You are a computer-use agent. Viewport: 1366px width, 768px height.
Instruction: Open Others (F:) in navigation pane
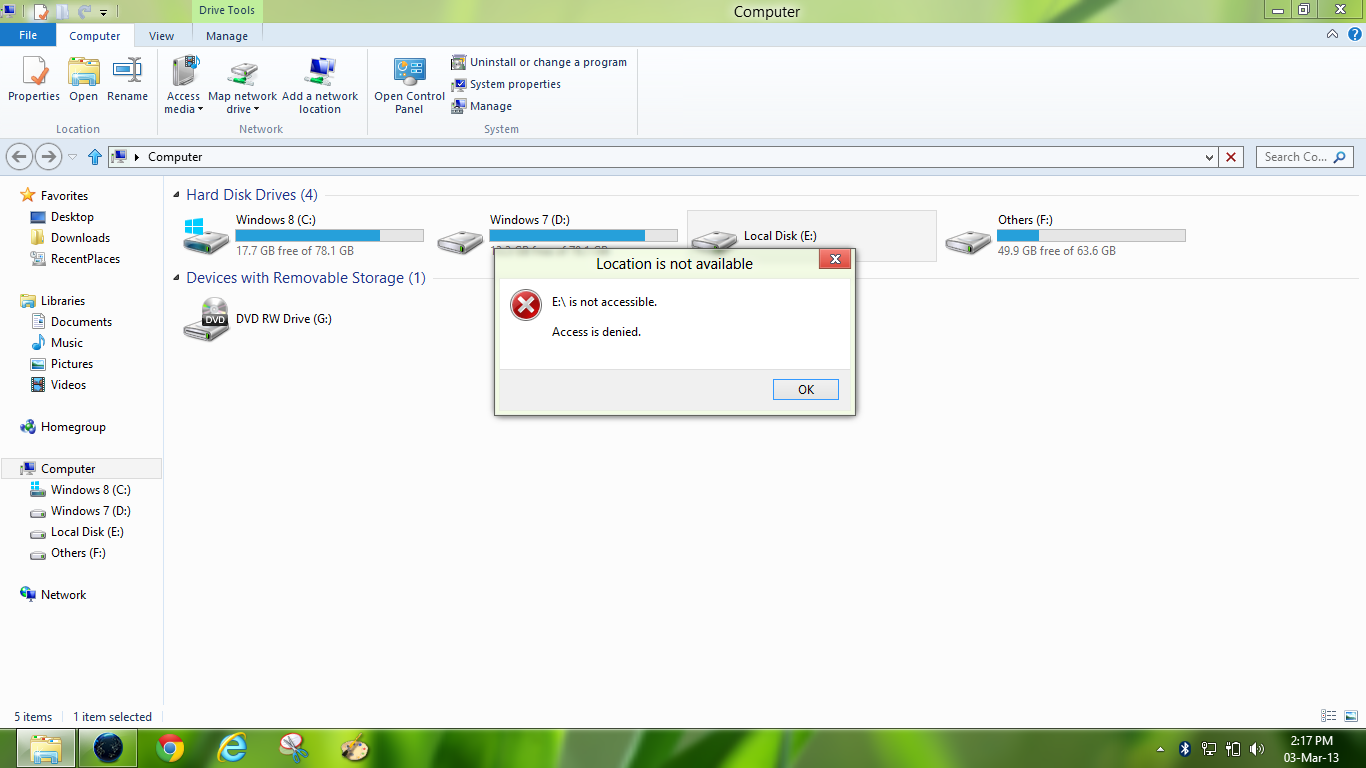tap(78, 553)
